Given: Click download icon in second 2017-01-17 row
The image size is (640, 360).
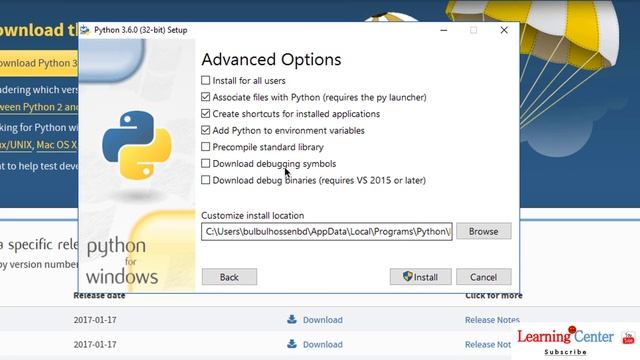Looking at the screenshot, I should tap(292, 344).
